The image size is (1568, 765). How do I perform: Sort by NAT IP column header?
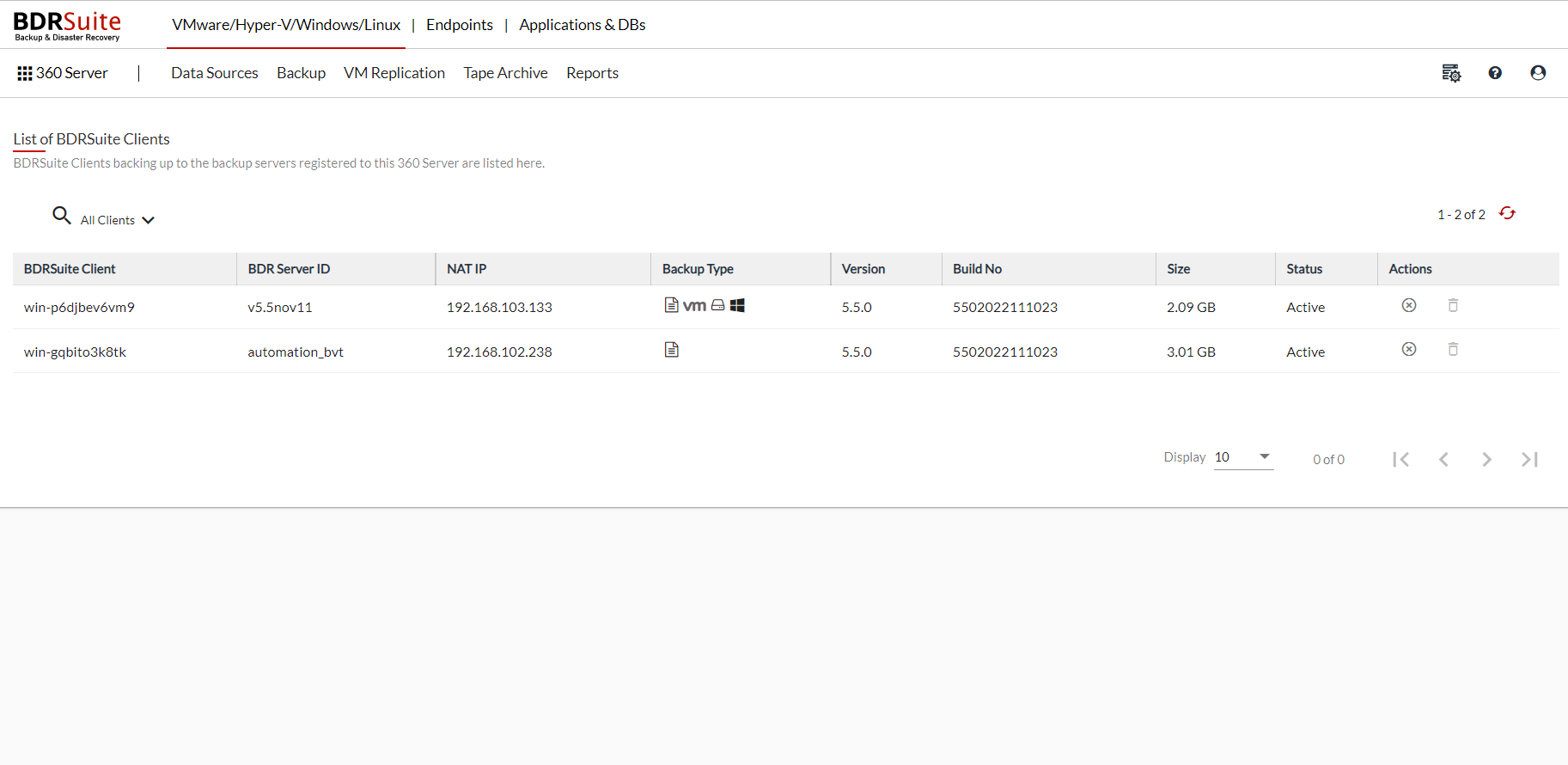click(x=467, y=269)
